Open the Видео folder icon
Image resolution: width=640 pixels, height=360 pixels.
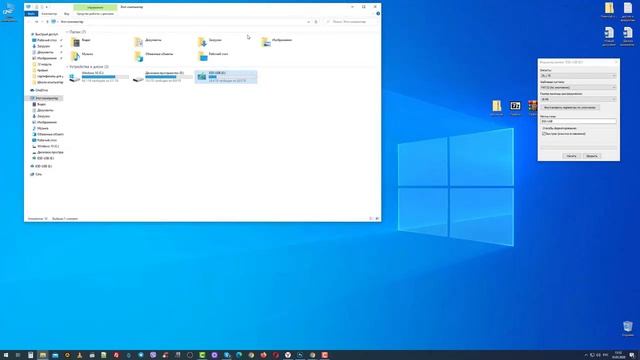[x=76, y=41]
